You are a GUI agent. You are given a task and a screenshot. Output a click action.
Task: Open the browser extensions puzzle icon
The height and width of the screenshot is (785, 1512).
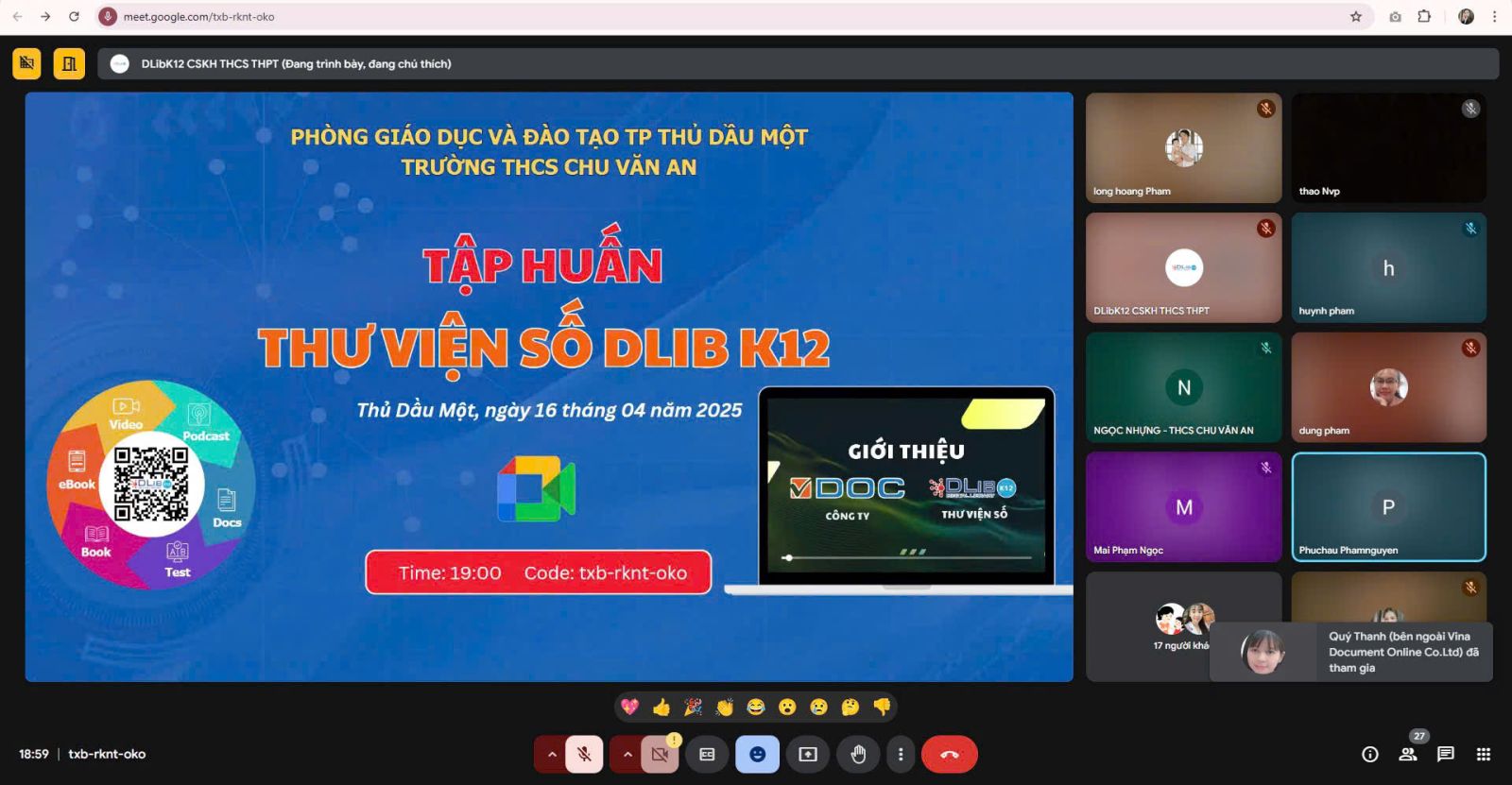(1425, 16)
